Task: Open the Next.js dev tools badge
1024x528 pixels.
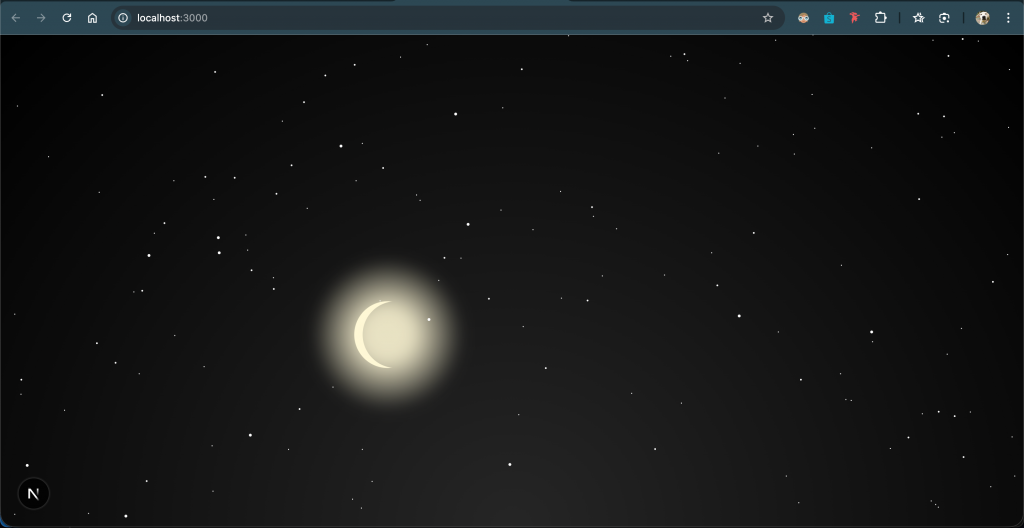Action: (33, 493)
